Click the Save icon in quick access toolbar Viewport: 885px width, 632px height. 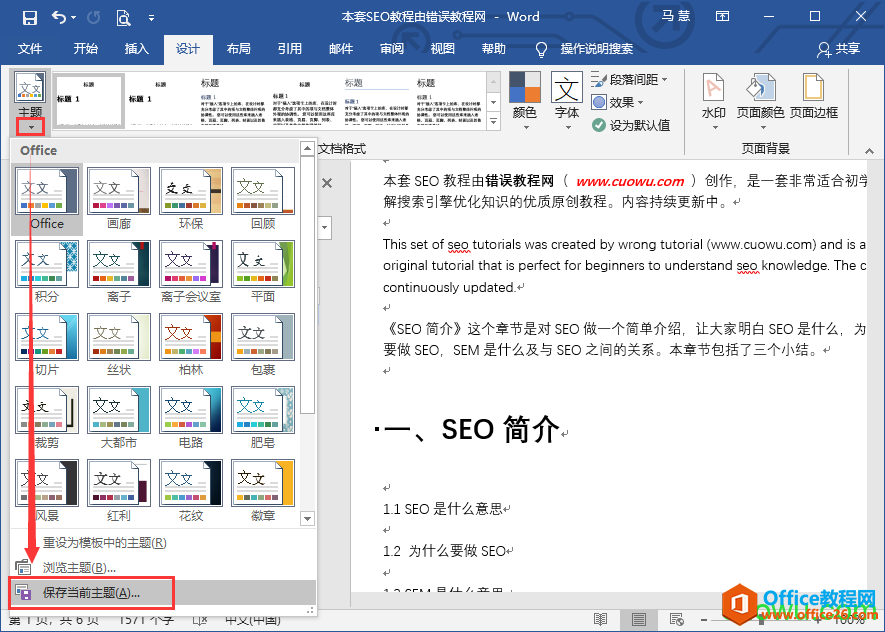click(x=29, y=17)
